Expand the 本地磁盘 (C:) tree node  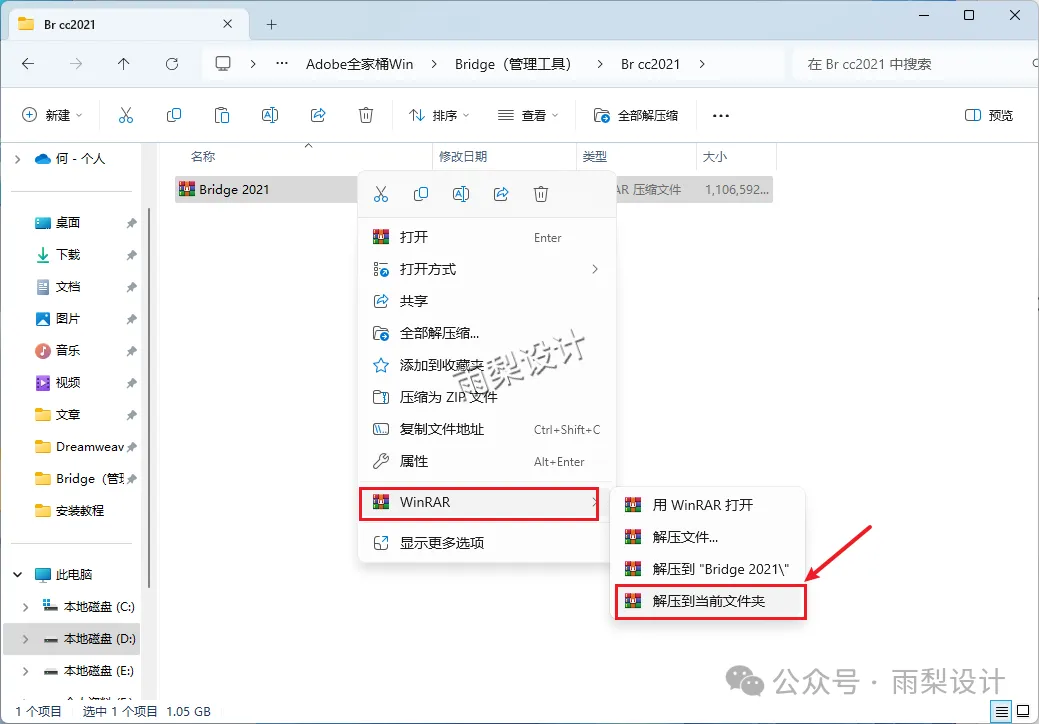25,607
